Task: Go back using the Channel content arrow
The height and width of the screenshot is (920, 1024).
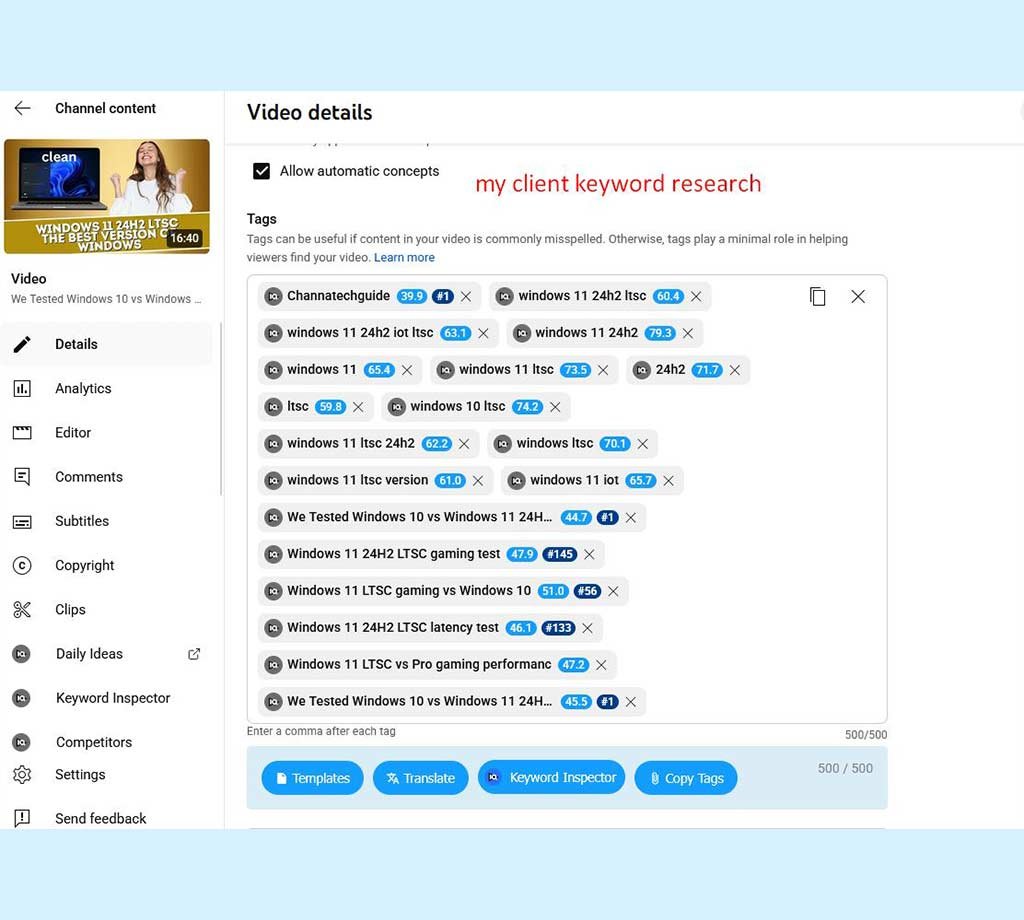Action: click(x=22, y=108)
